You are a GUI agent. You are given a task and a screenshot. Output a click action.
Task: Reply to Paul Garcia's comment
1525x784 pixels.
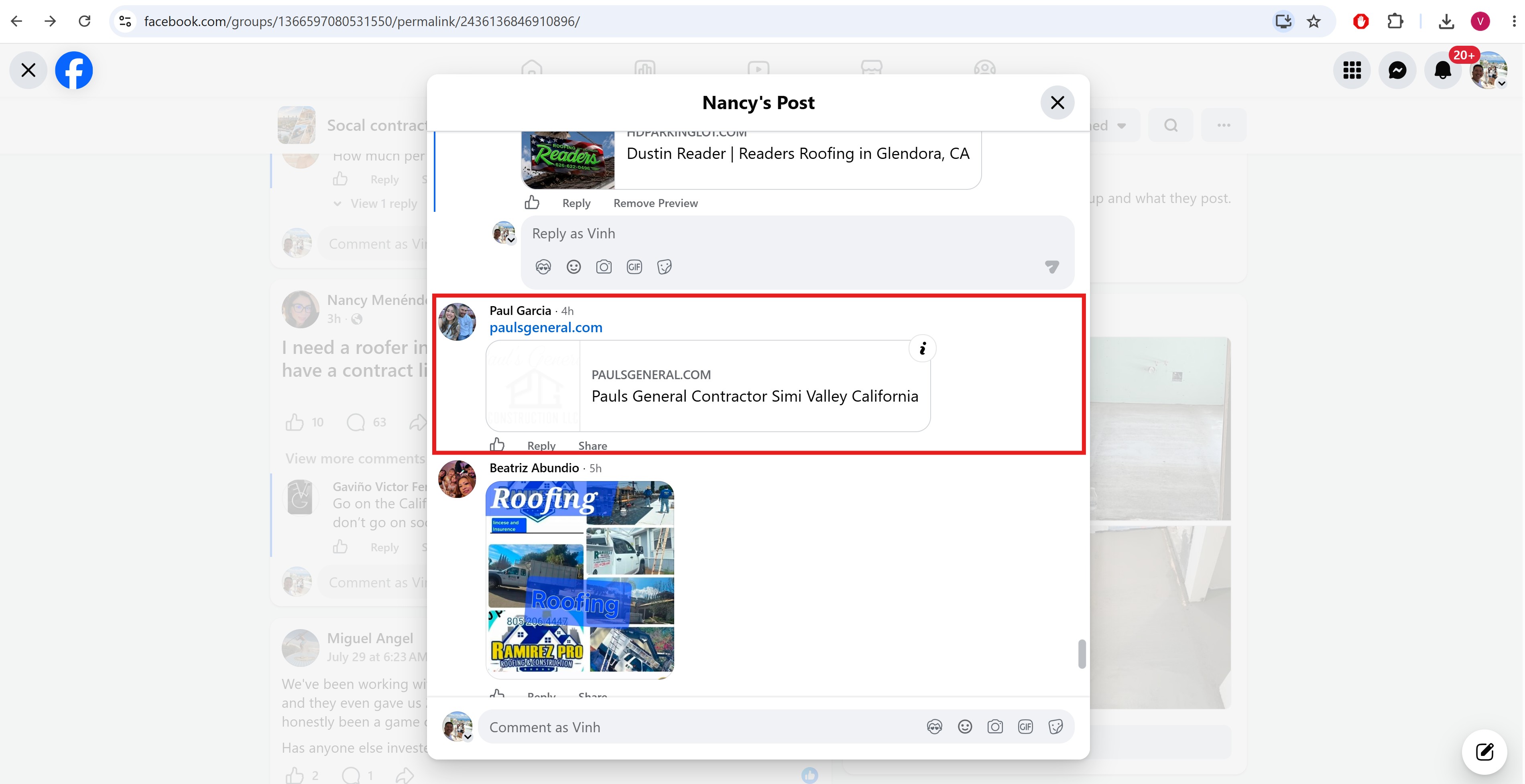[x=541, y=445]
